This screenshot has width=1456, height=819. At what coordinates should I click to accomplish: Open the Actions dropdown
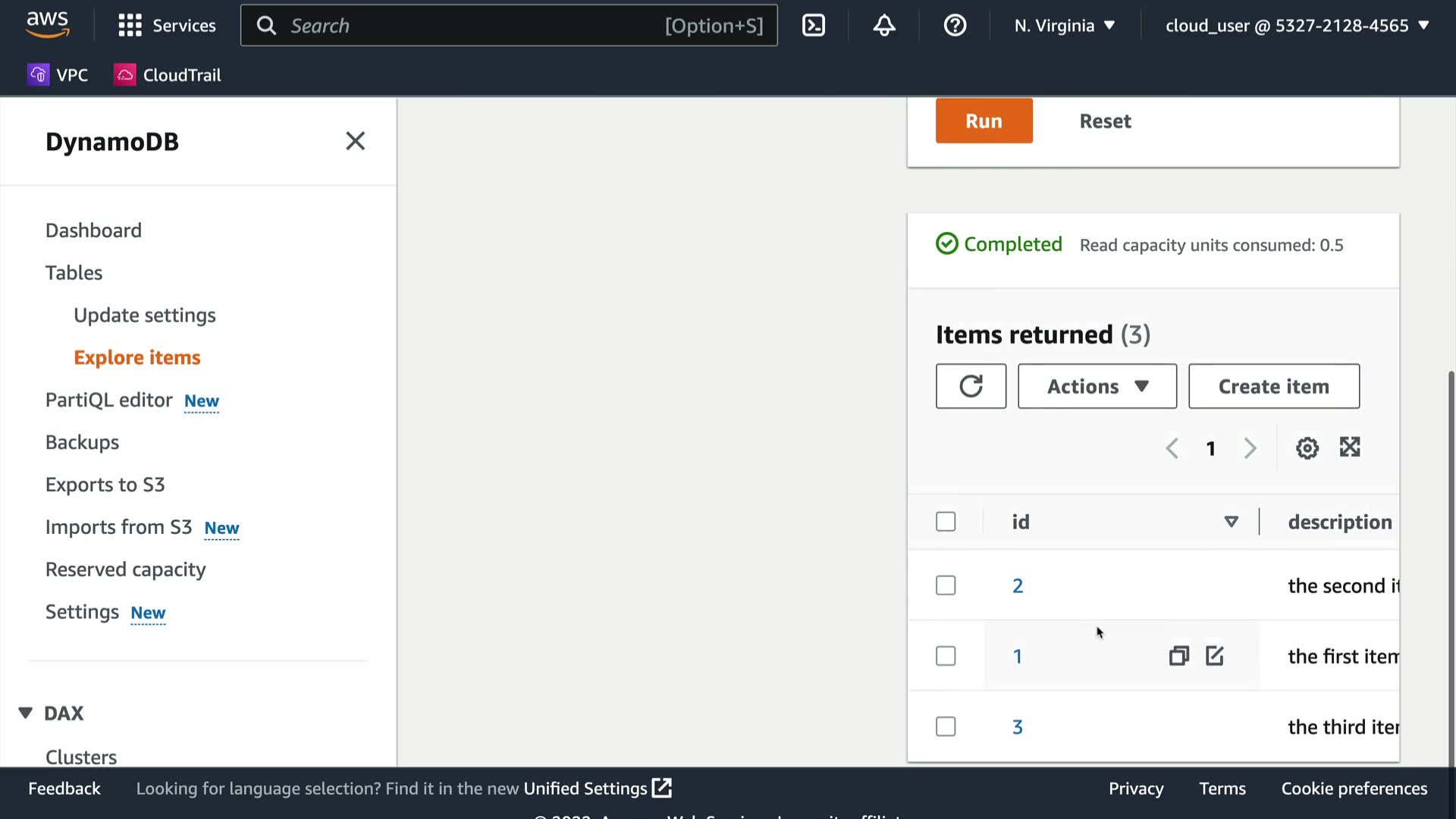click(x=1097, y=386)
